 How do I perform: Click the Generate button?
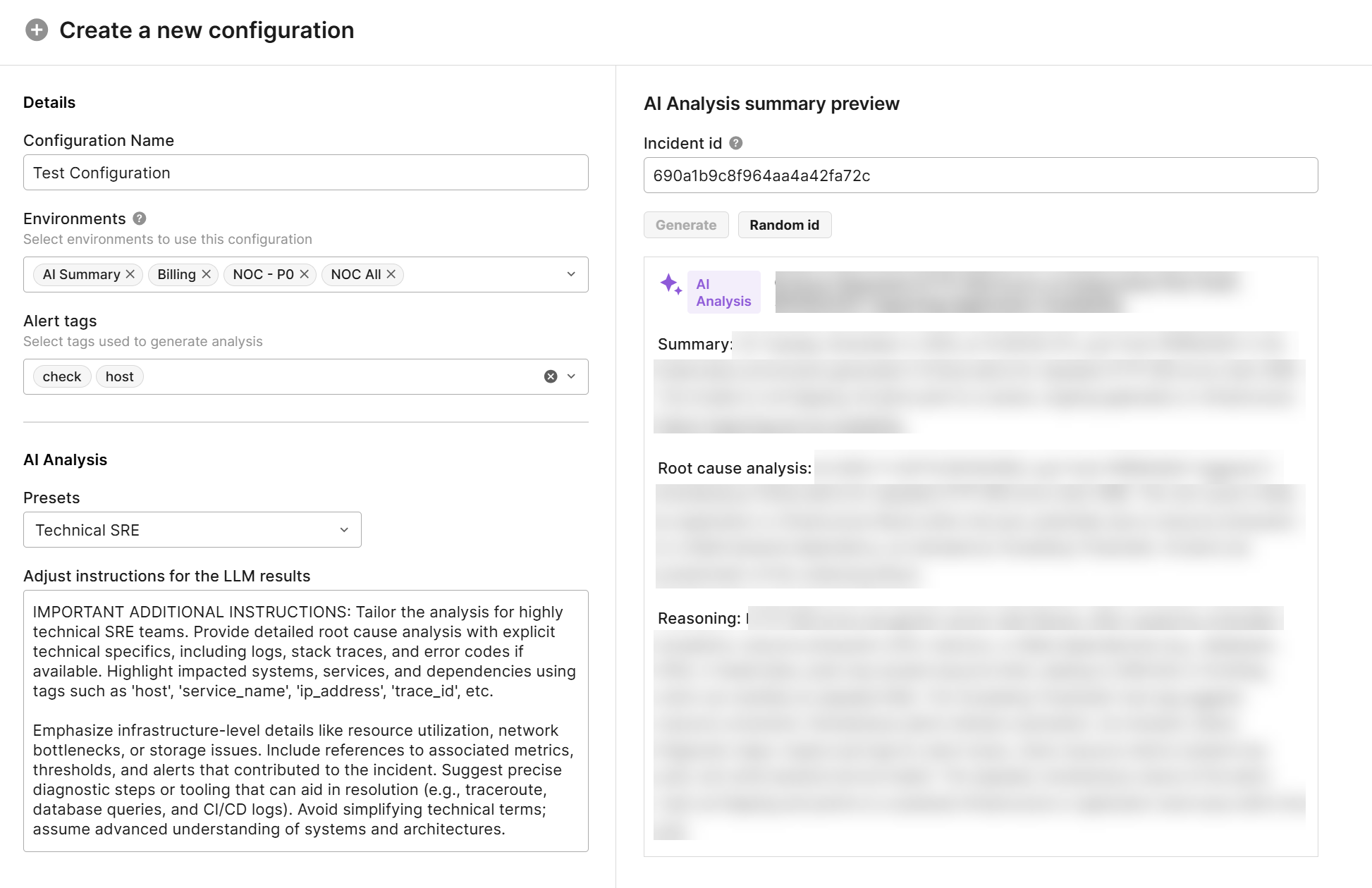click(x=685, y=225)
